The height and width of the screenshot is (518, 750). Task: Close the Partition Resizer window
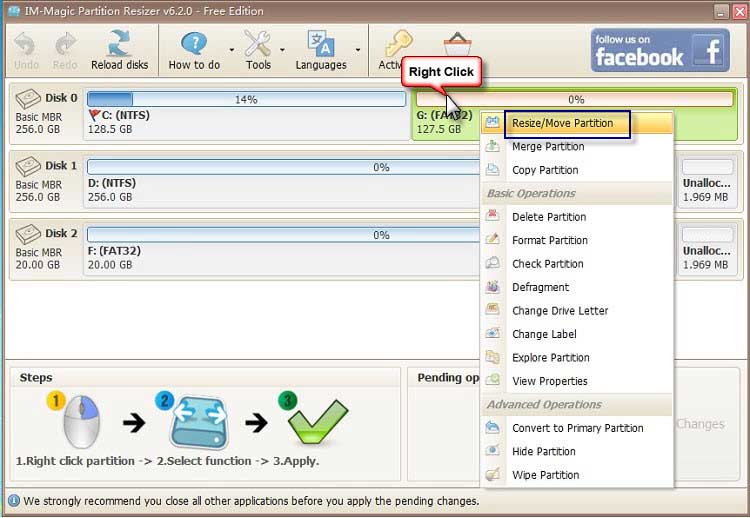click(739, 11)
